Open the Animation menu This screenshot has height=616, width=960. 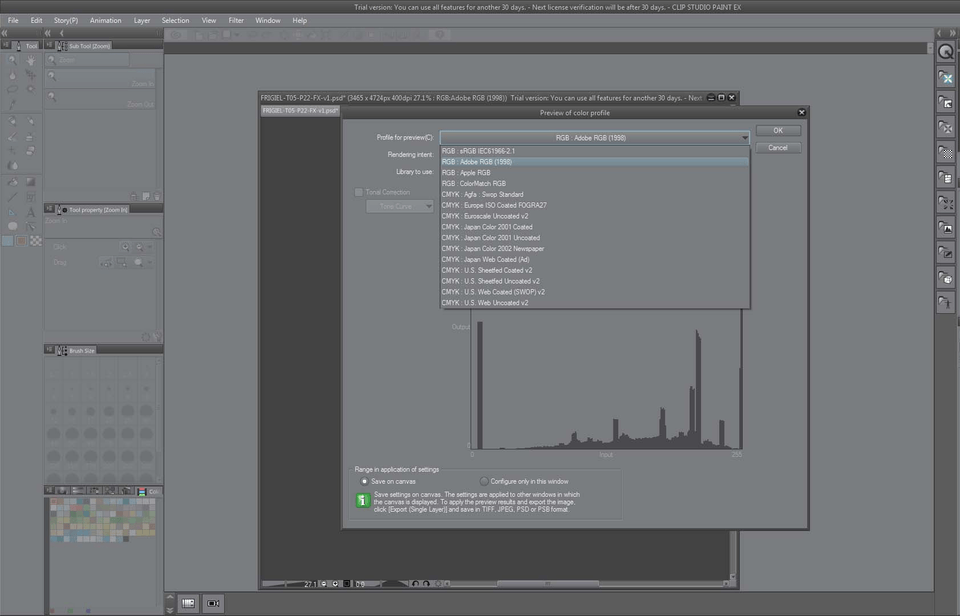click(x=105, y=20)
